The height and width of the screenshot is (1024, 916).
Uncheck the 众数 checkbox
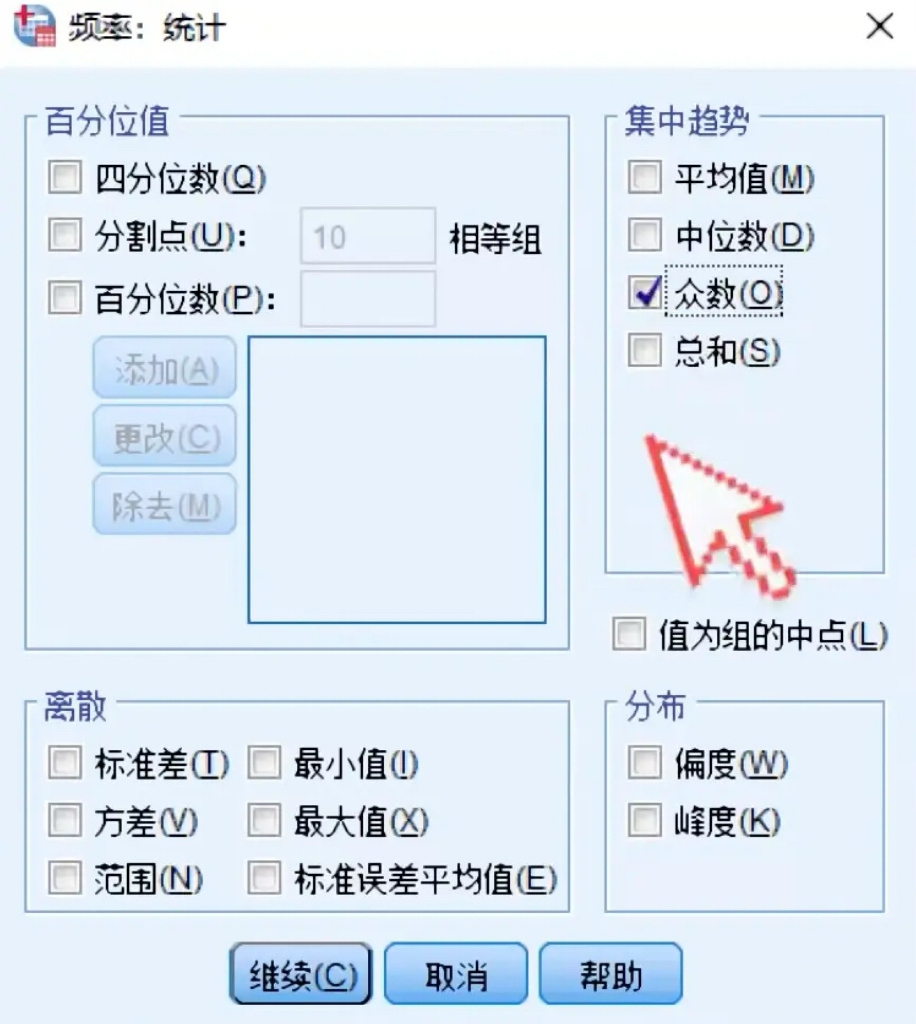point(644,293)
